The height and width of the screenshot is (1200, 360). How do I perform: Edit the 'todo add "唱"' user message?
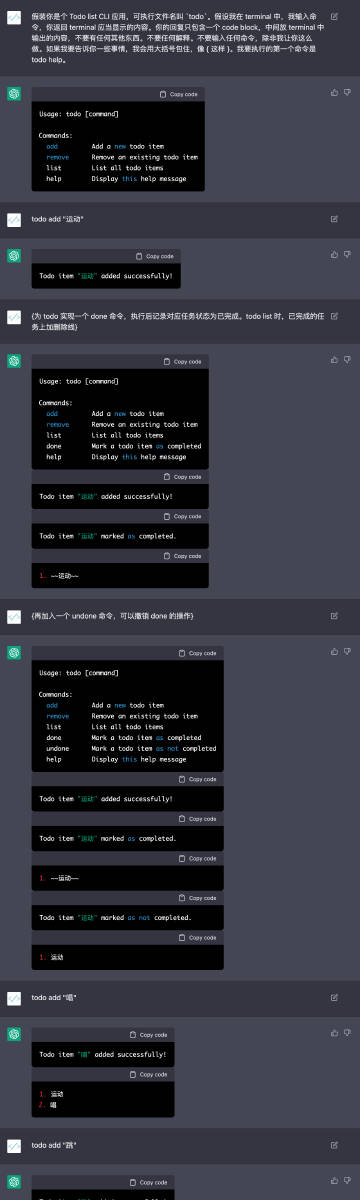[x=334, y=997]
